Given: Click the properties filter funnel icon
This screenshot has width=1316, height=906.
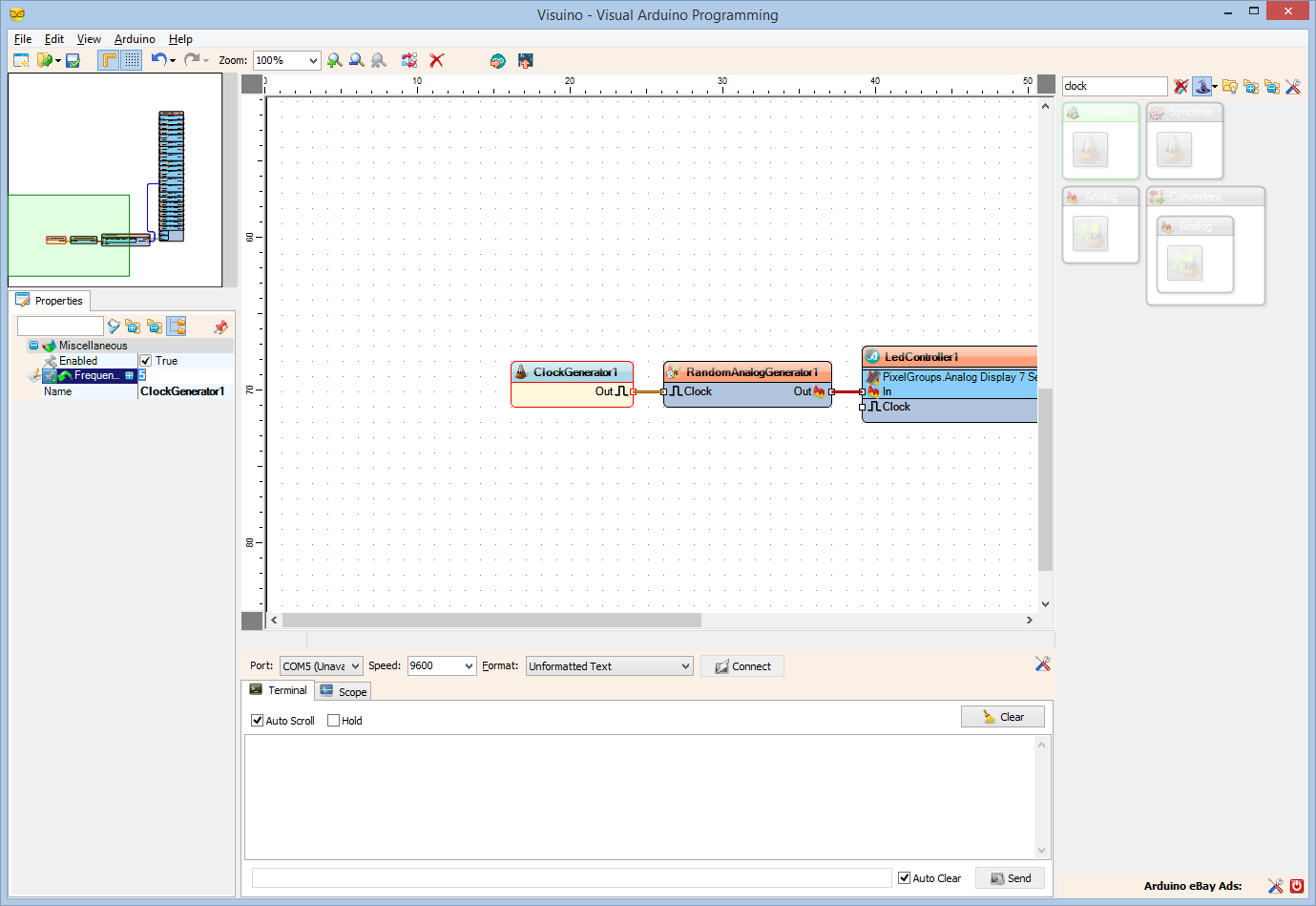Looking at the screenshot, I should coord(114,327).
